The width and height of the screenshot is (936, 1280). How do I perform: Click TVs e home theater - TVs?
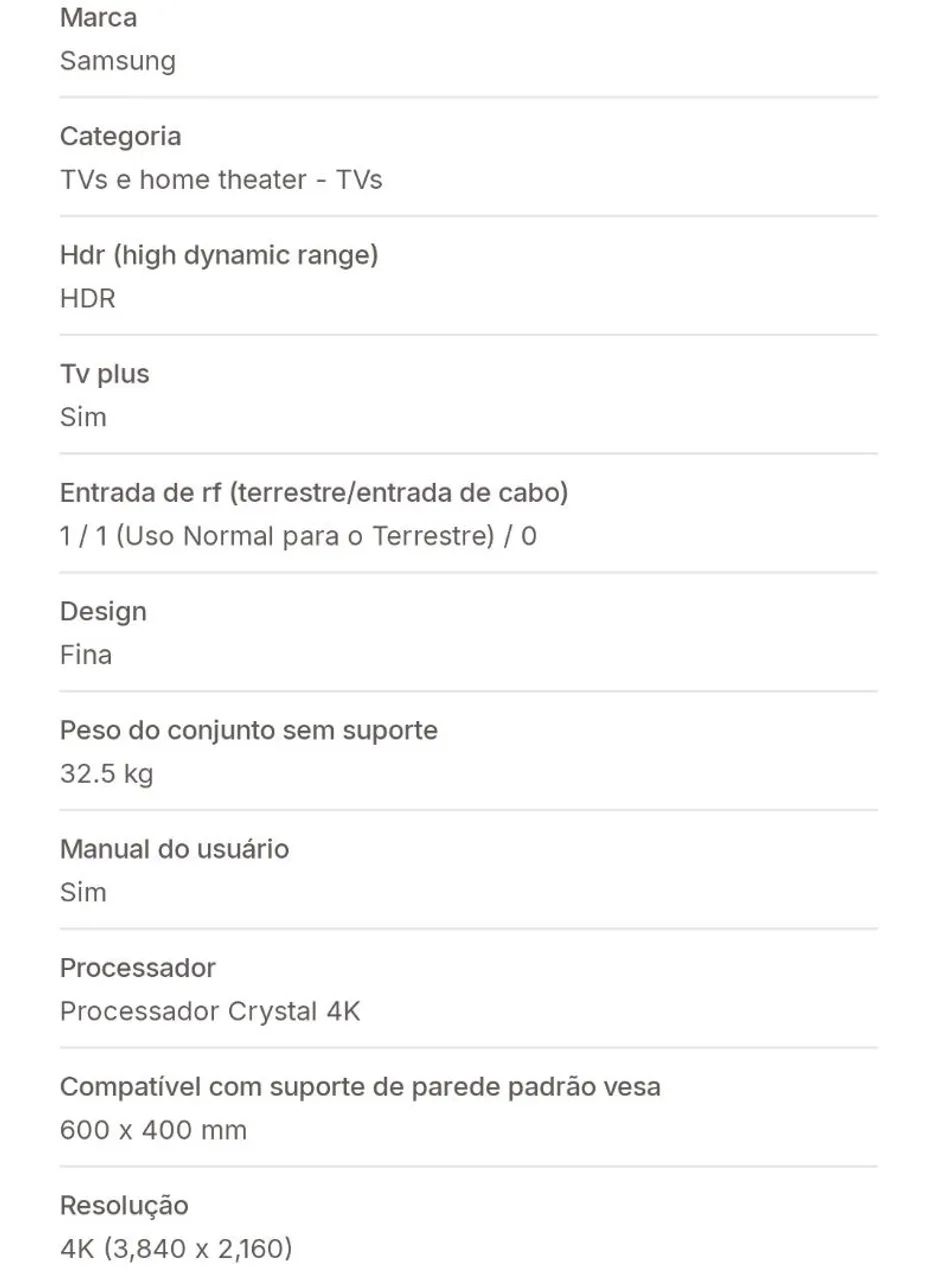(221, 180)
